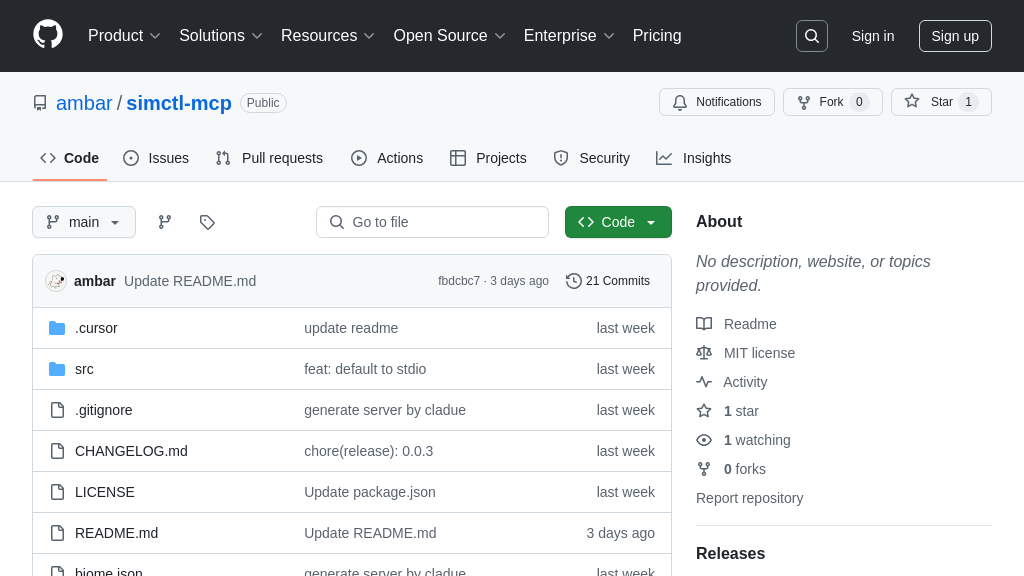Expand the main branch dropdown

[84, 222]
